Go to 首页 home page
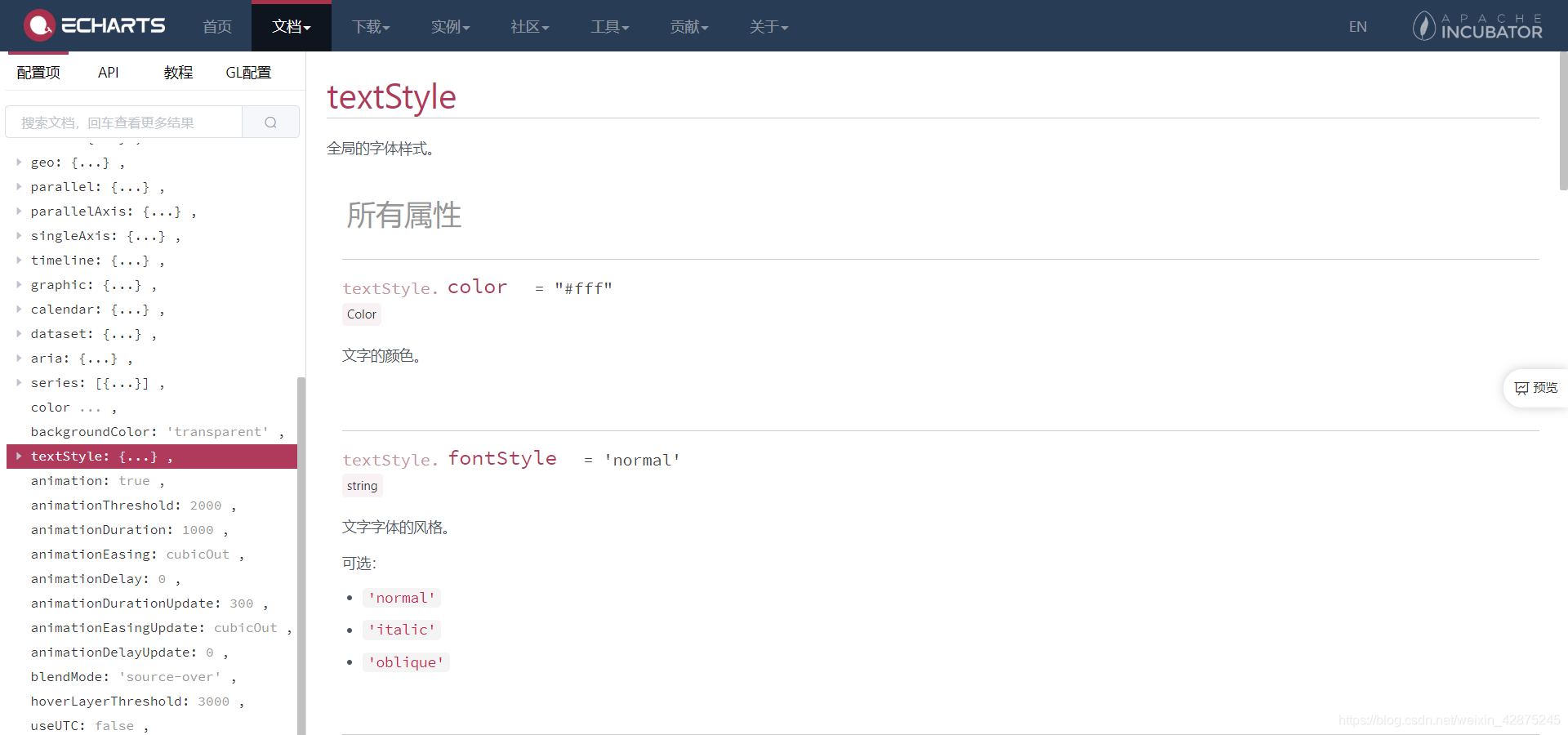Image resolution: width=1568 pixels, height=735 pixels. (x=216, y=27)
